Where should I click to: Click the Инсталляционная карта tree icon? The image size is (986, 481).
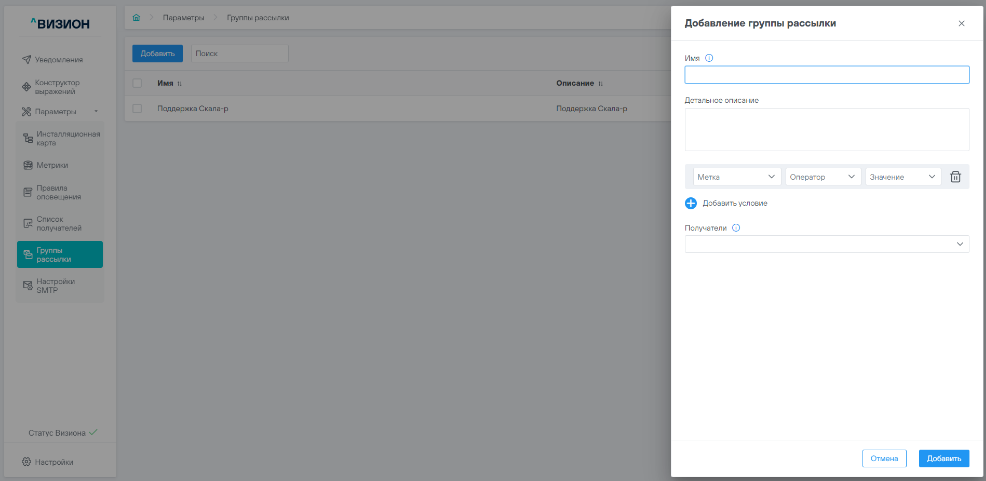point(28,138)
